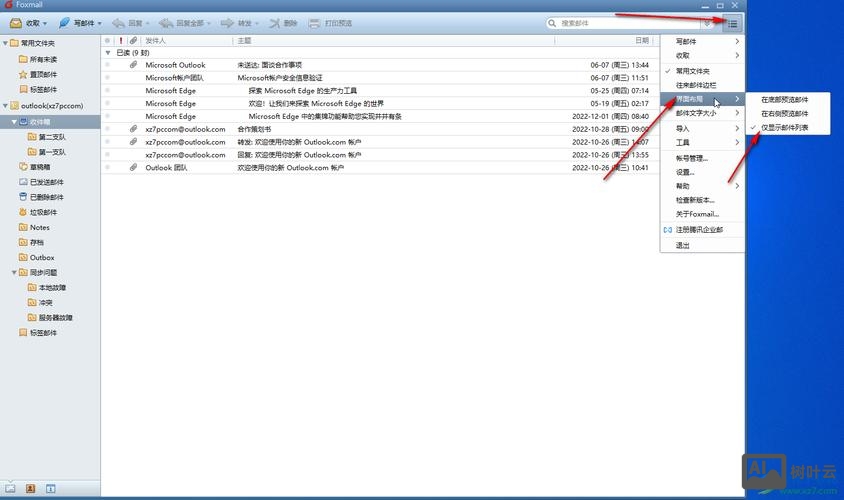This screenshot has height=500, width=844.
Task: Click 帐号管理... in the menu
Action: pos(691,158)
